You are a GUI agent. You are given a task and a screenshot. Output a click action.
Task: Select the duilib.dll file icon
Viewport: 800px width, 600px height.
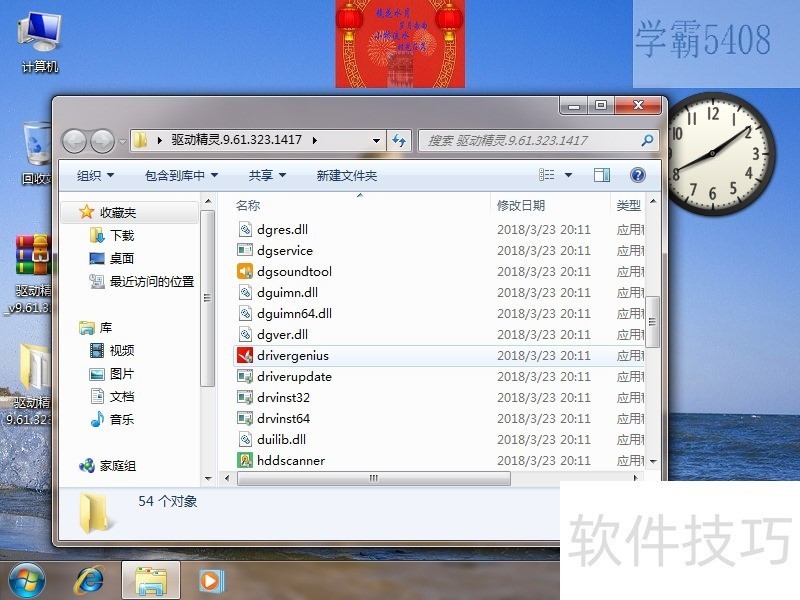[245, 439]
